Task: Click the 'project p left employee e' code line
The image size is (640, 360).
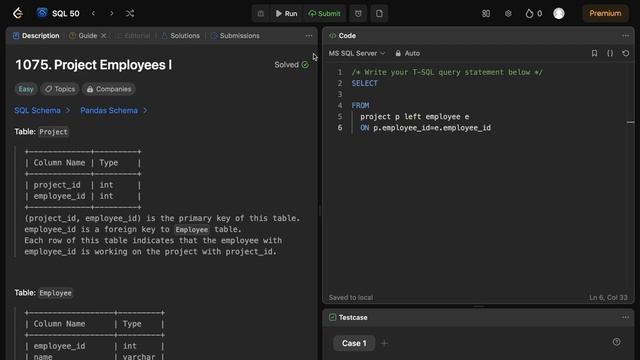Action: click(415, 117)
